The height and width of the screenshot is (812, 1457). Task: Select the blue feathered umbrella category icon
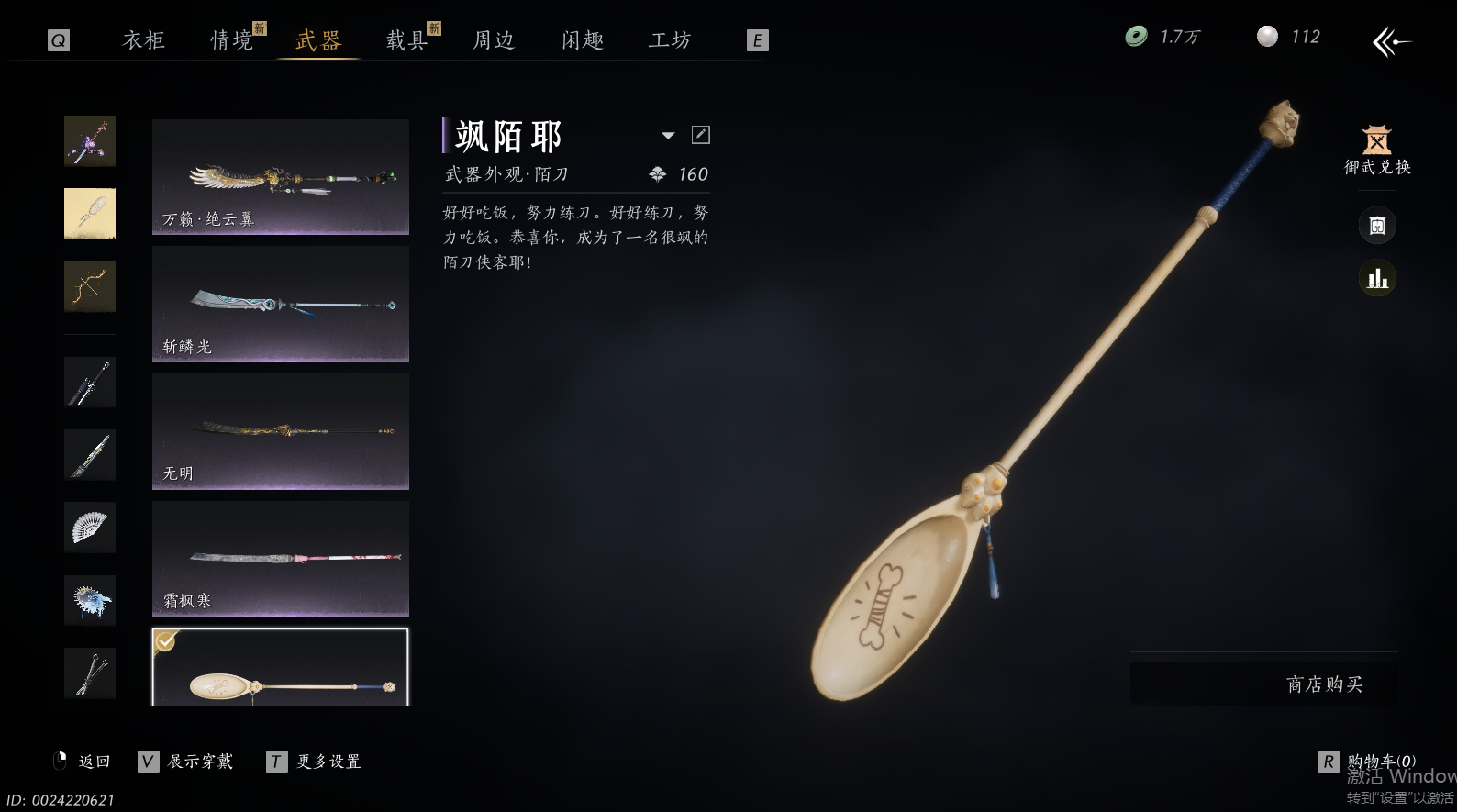(x=90, y=601)
